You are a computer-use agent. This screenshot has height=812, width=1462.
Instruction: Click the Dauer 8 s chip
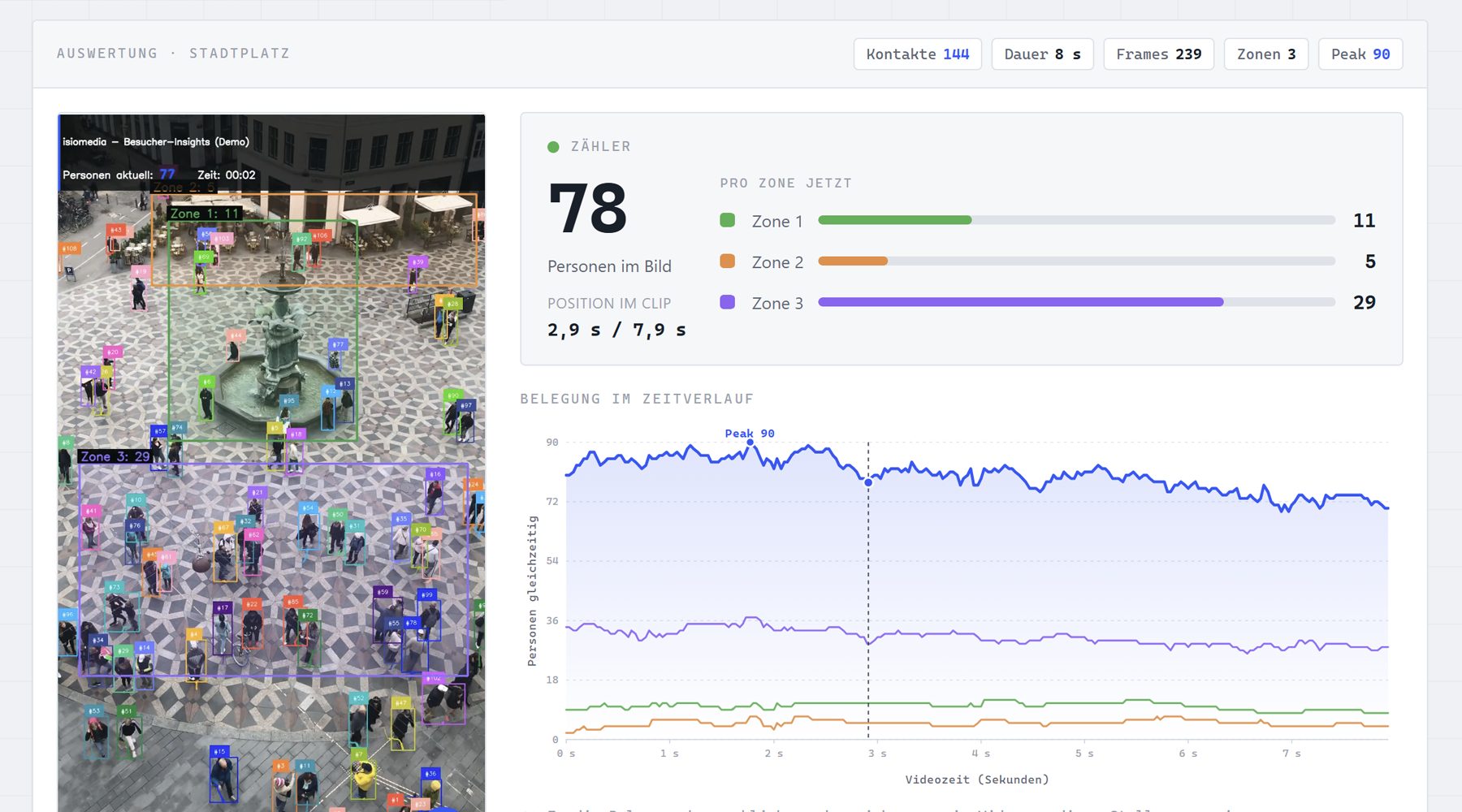click(1042, 54)
